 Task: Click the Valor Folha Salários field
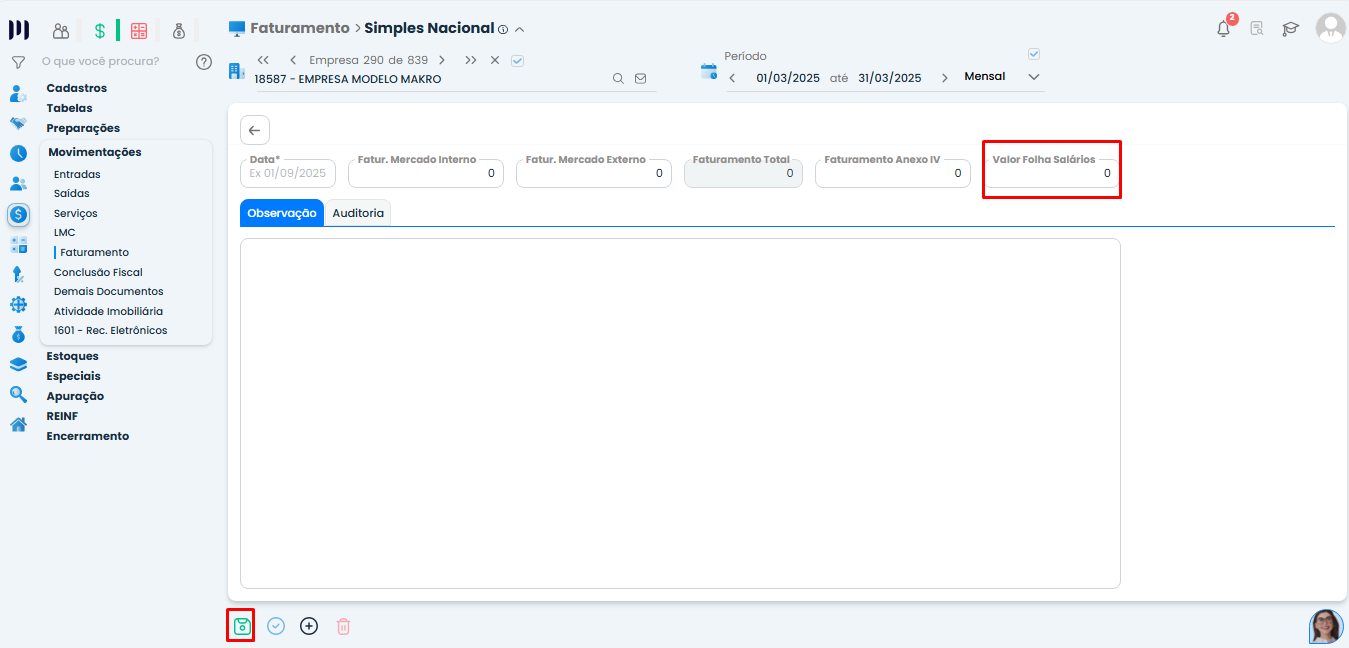(x=1051, y=174)
